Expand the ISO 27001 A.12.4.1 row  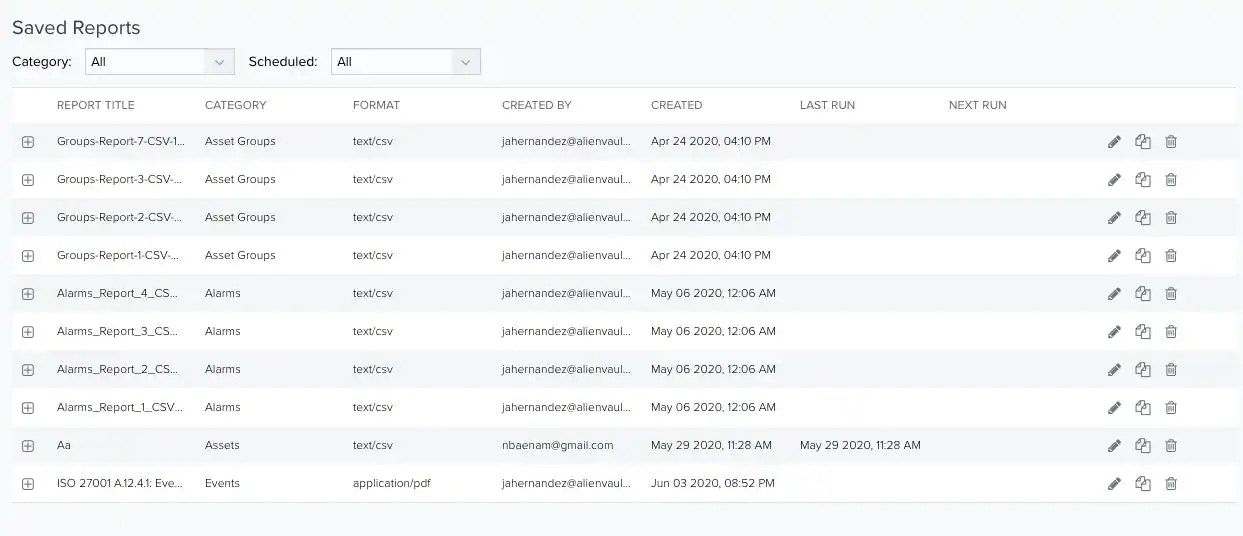28,484
